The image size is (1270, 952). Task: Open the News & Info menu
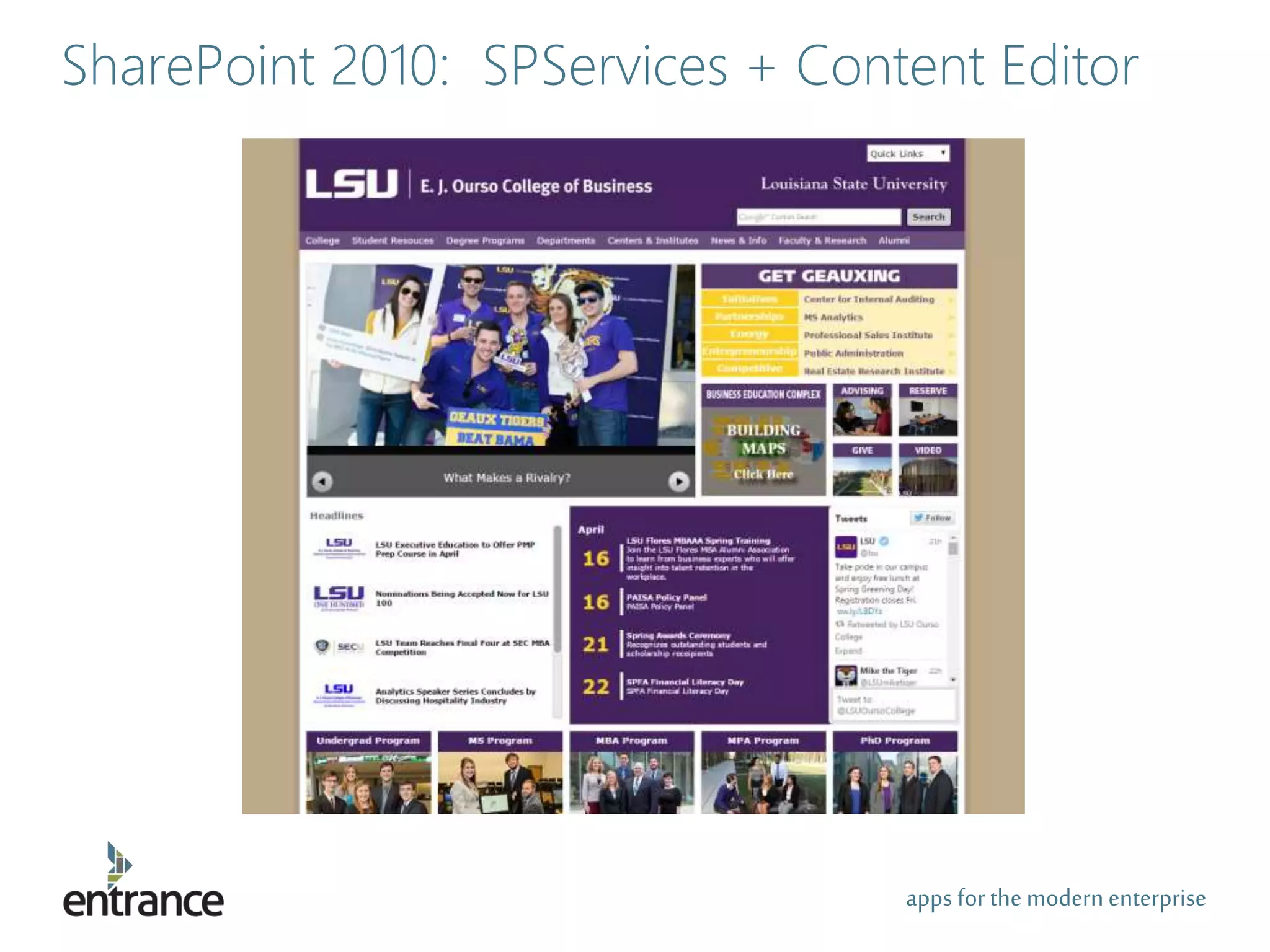tap(738, 240)
